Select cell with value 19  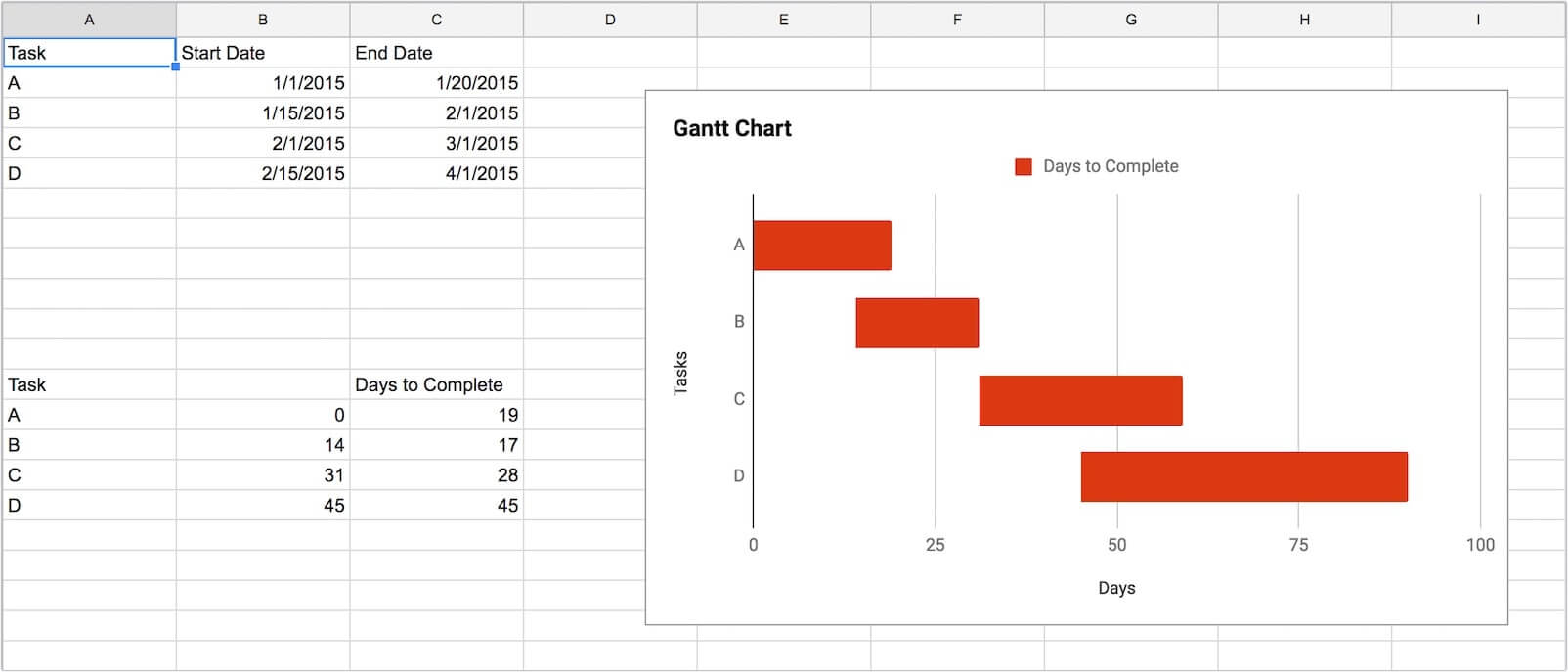[x=437, y=415]
